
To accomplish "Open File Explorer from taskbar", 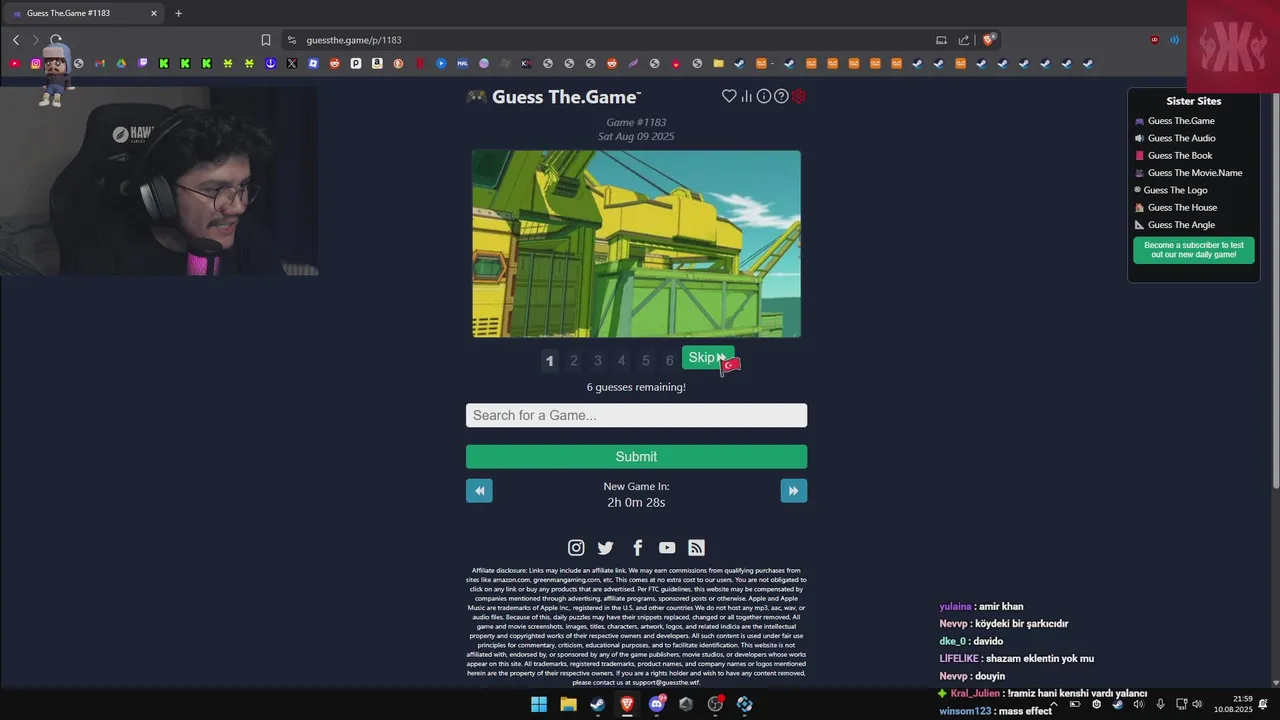I will click(x=568, y=704).
